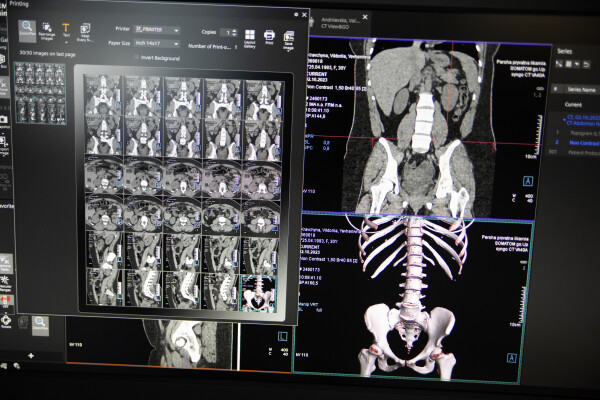The width and height of the screenshot is (600, 400).
Task: Click the Rearrange Images icon
Action: pyautogui.click(x=47, y=31)
